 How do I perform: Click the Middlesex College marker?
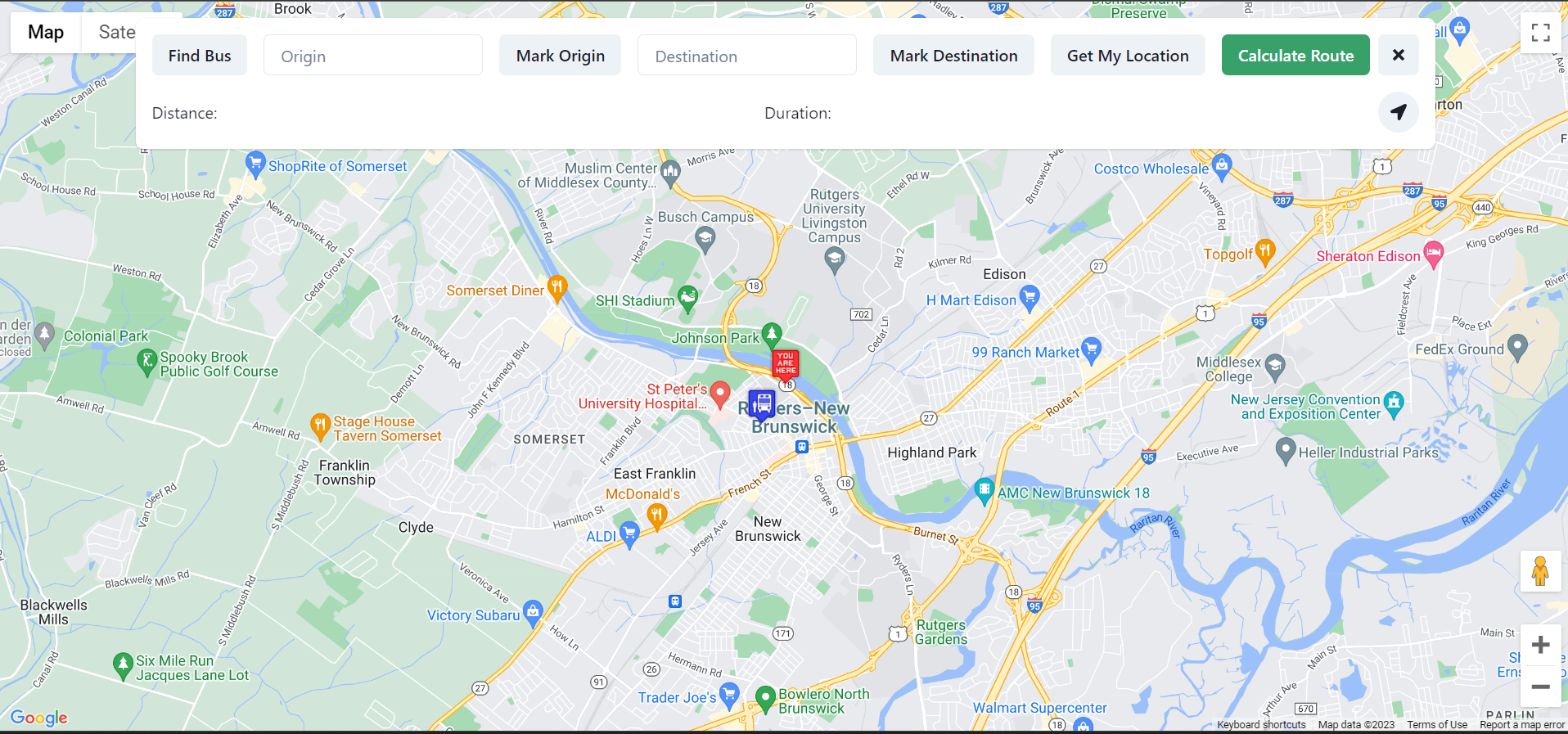point(1275,365)
